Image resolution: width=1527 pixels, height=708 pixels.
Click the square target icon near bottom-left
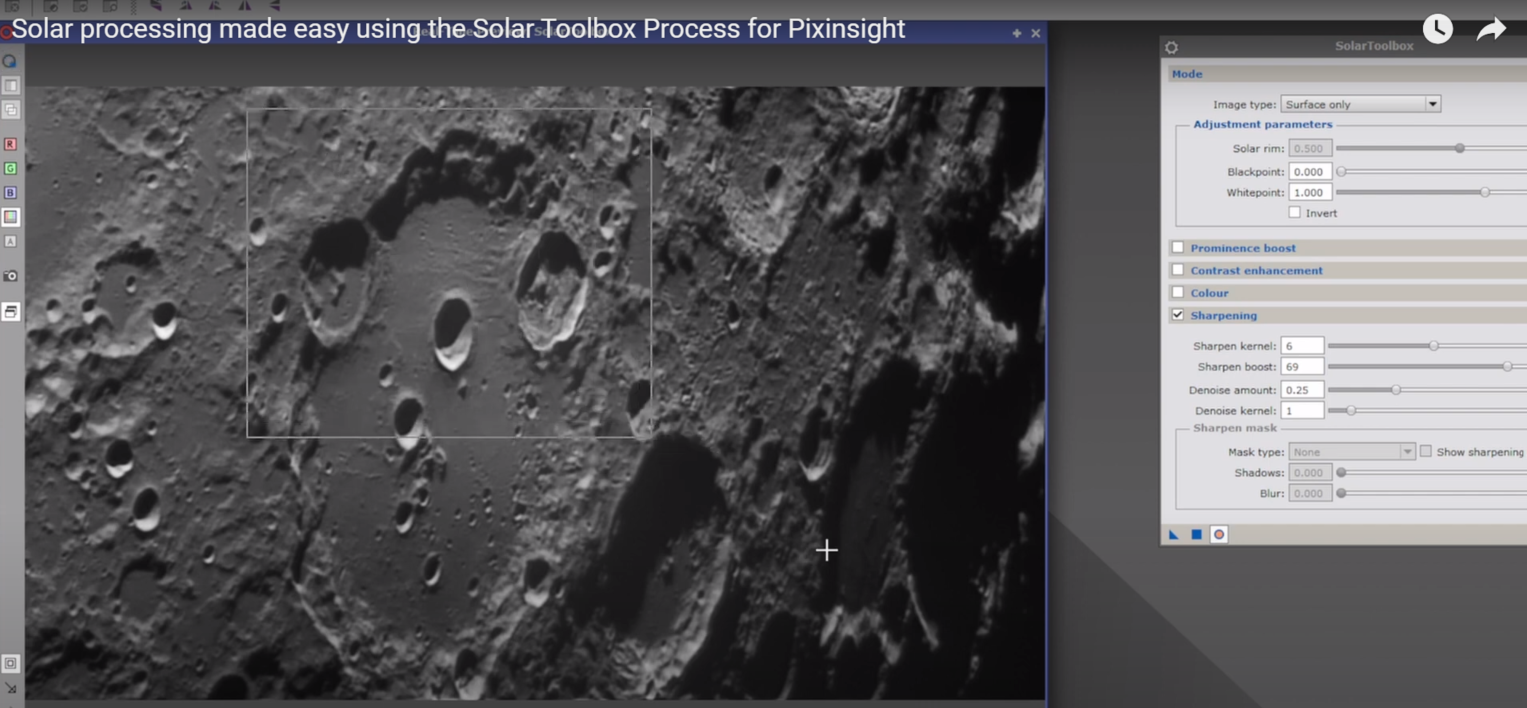[10, 663]
